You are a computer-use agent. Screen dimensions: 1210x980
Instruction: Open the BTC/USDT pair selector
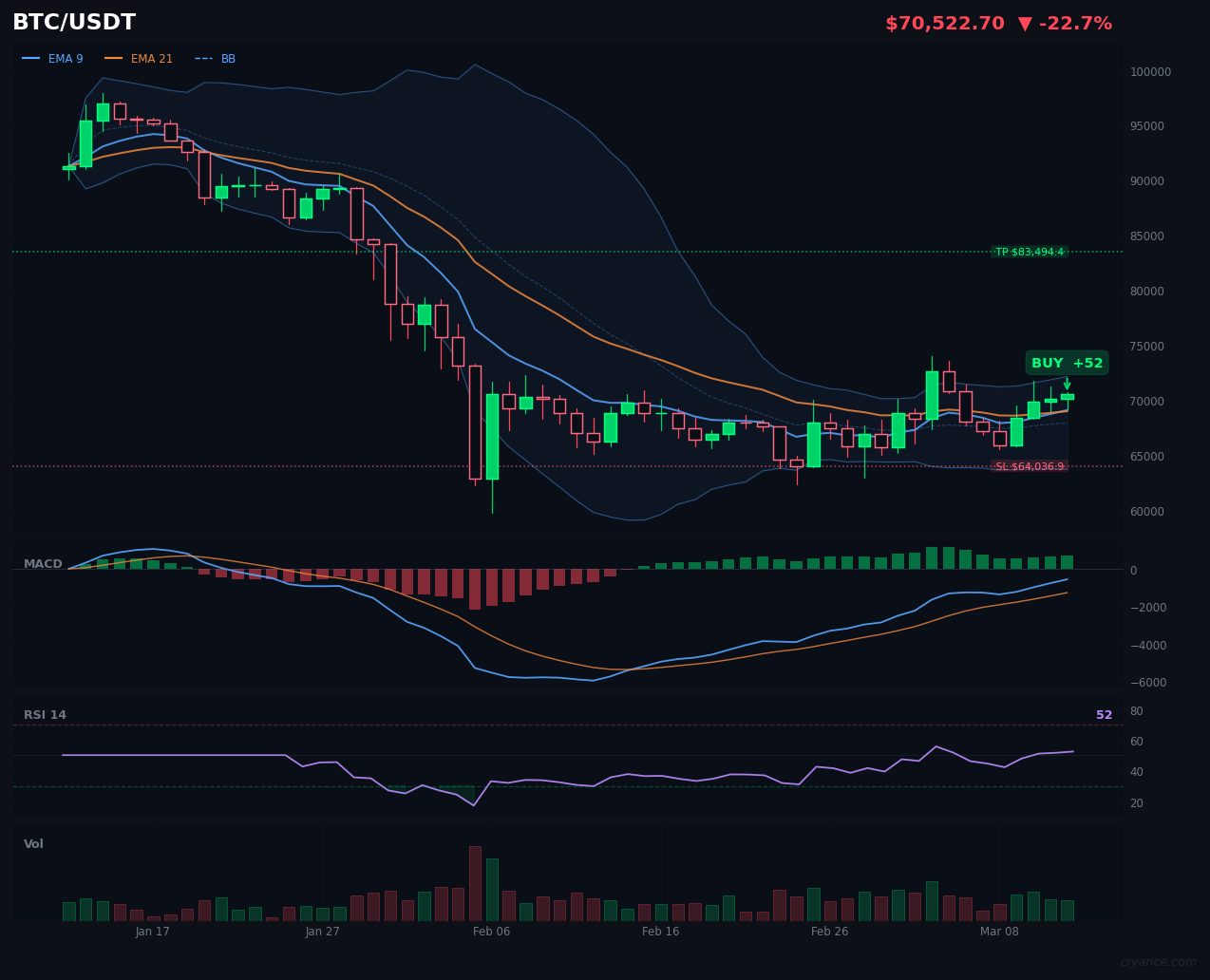coord(73,22)
